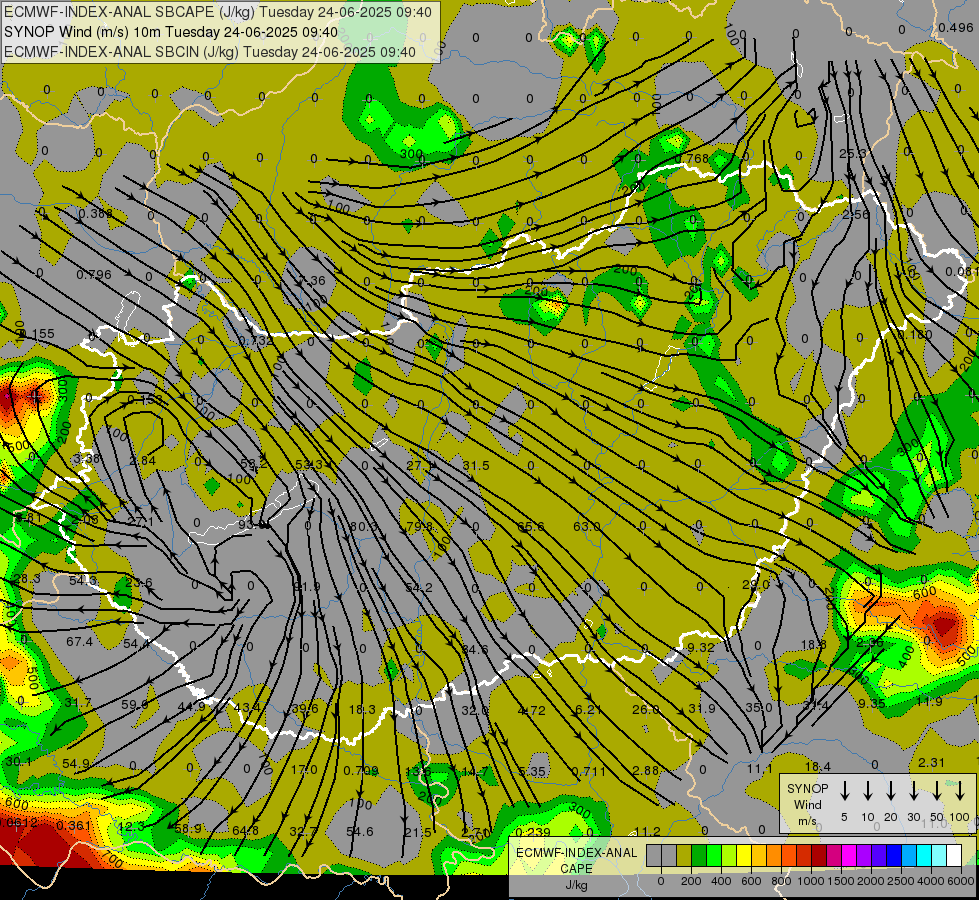Click the wind legend arrow above 50

(x=937, y=791)
